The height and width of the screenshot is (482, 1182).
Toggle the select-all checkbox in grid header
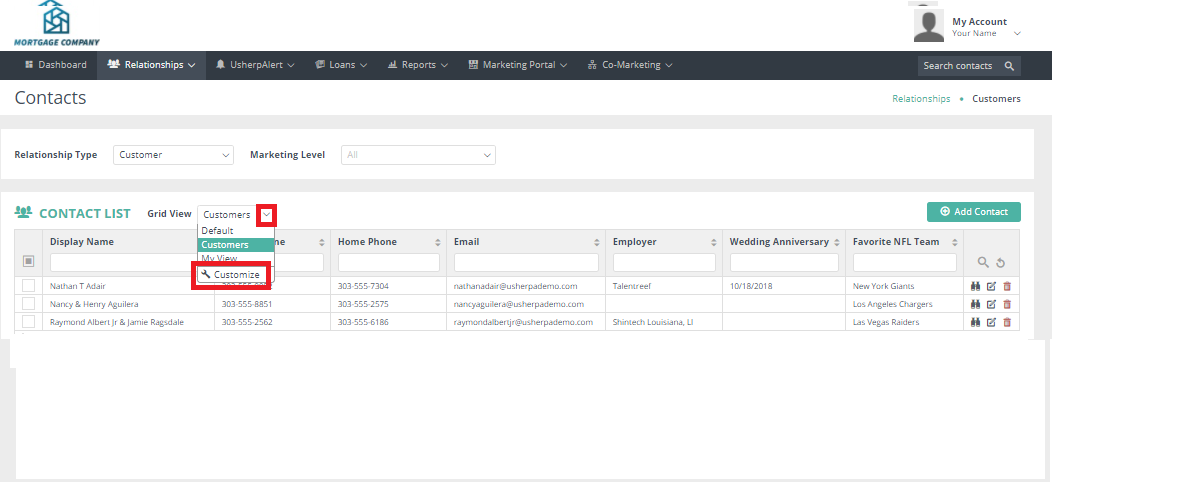[x=28, y=261]
